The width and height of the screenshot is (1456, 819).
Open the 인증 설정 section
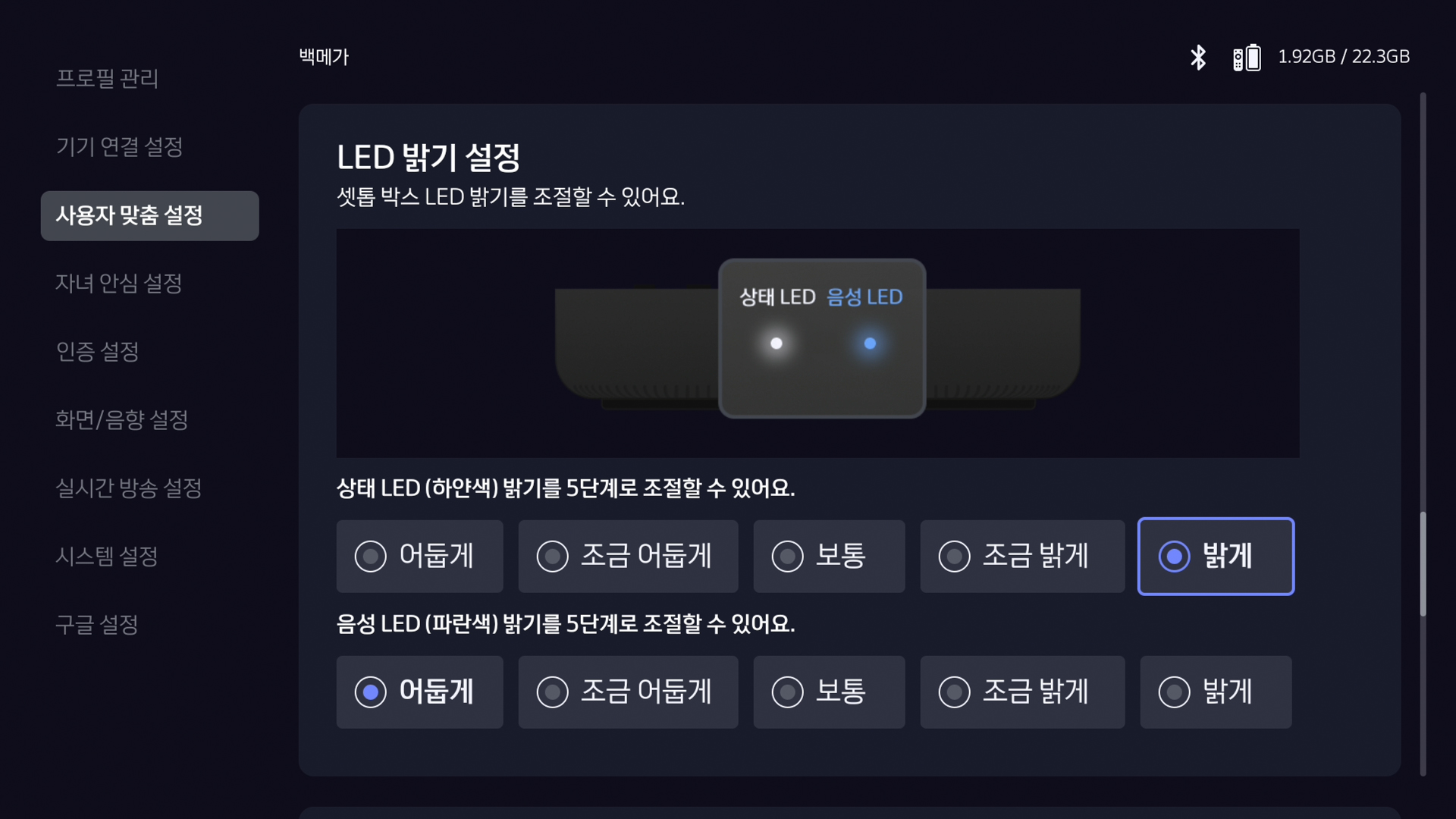97,351
